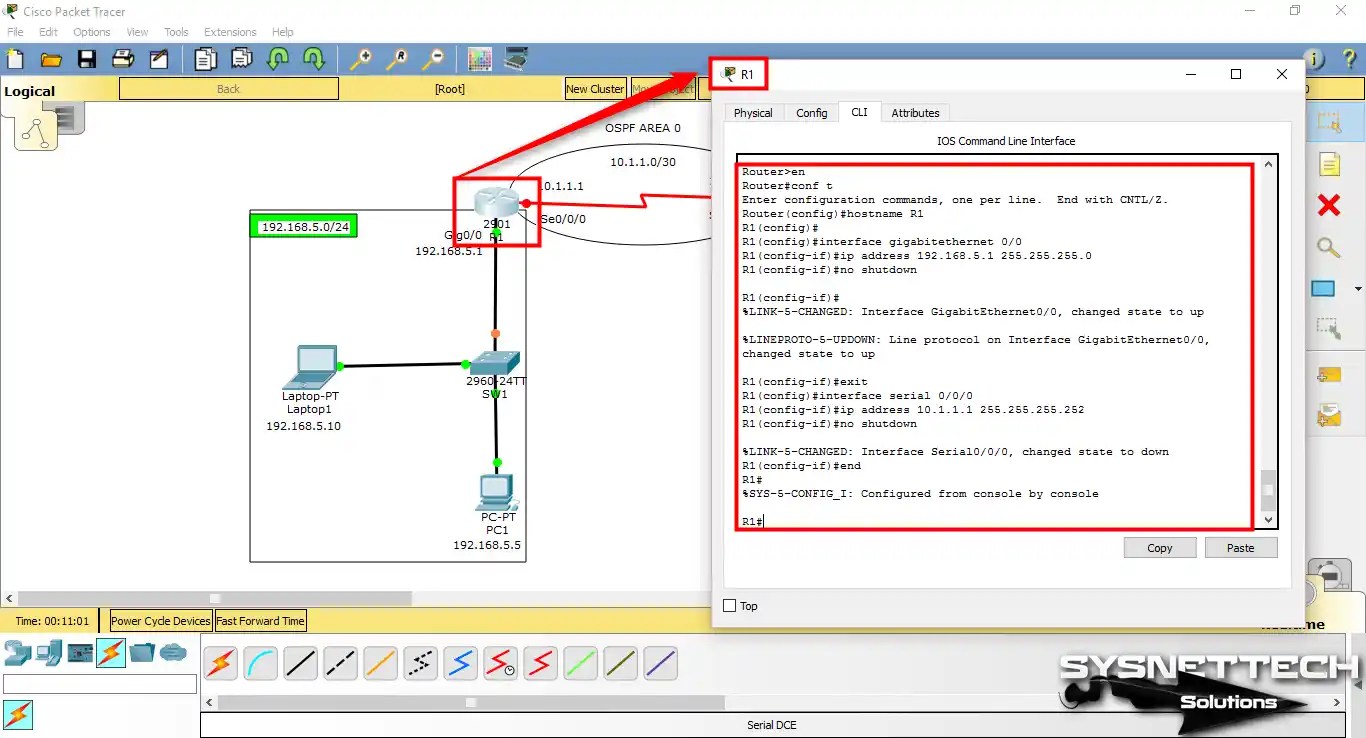Open the shape tool dropdown arrow
Viewport: 1366px width, 738px height.
[x=1356, y=288]
